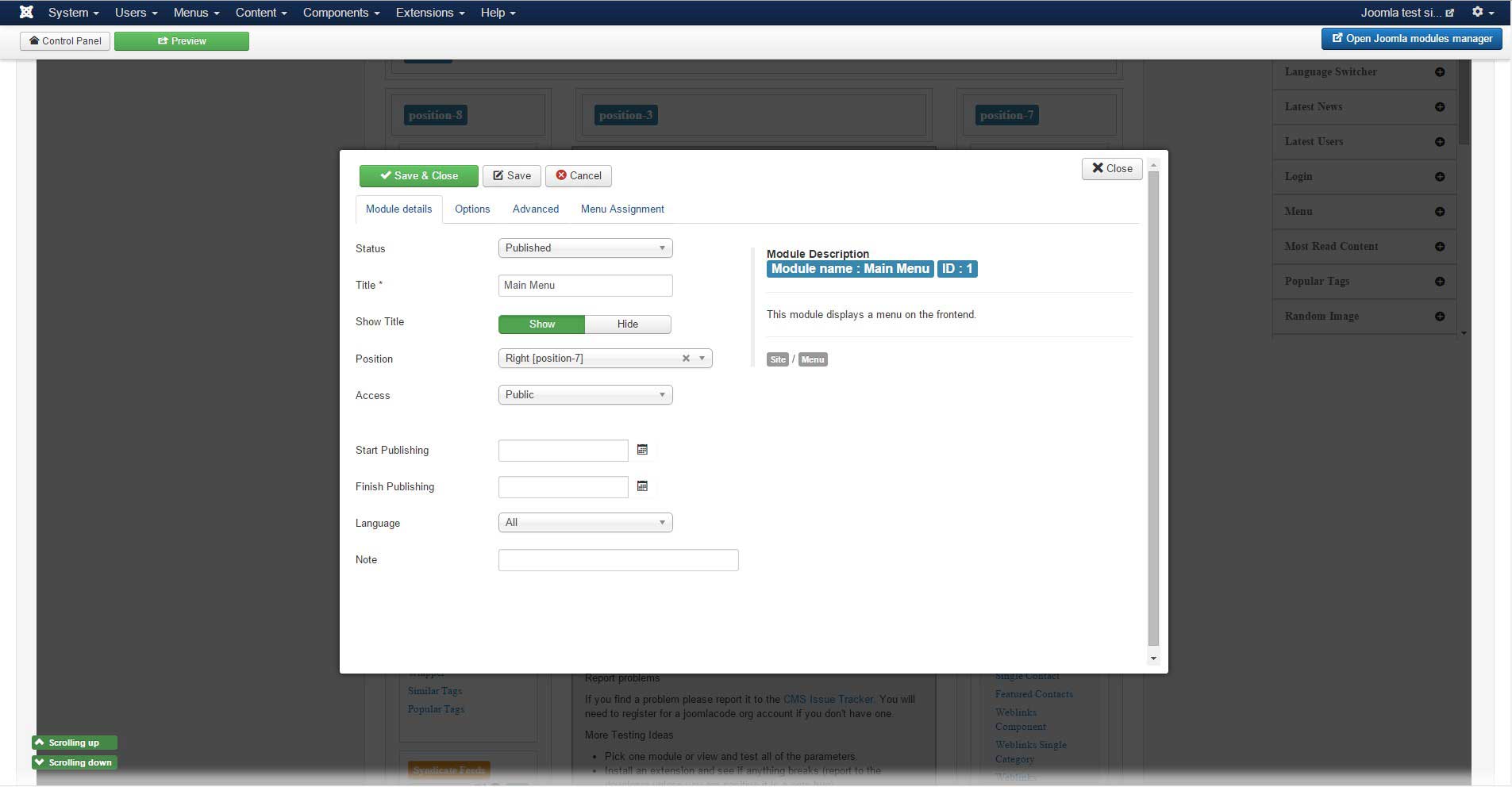Switch to the Menu Assignment tab

(x=622, y=209)
